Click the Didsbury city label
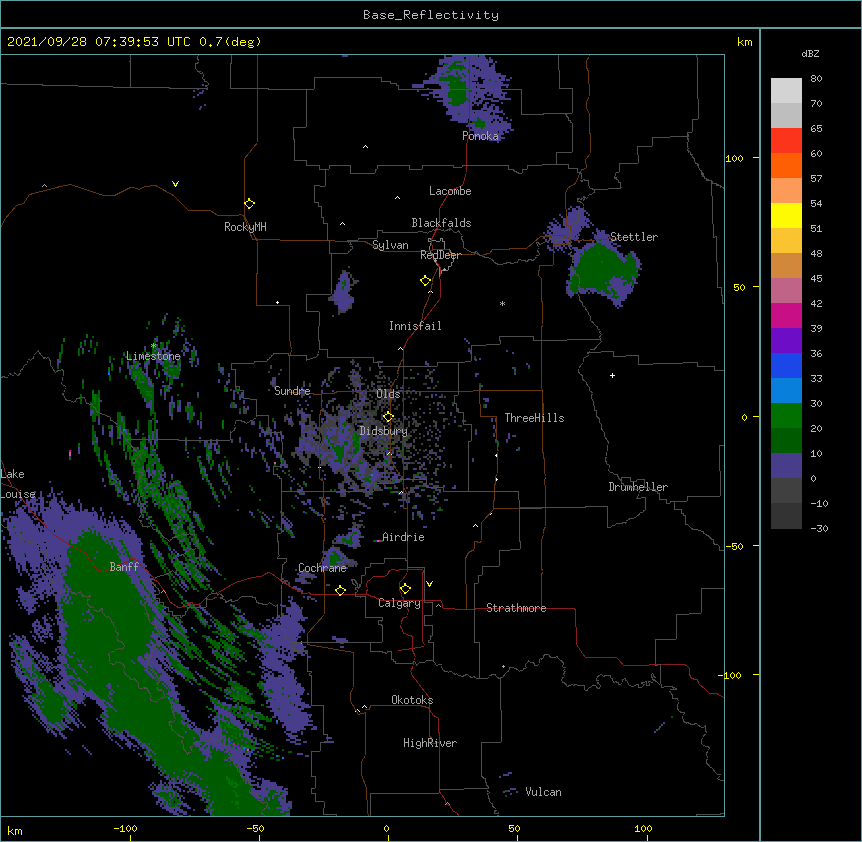This screenshot has height=842, width=862. (384, 431)
